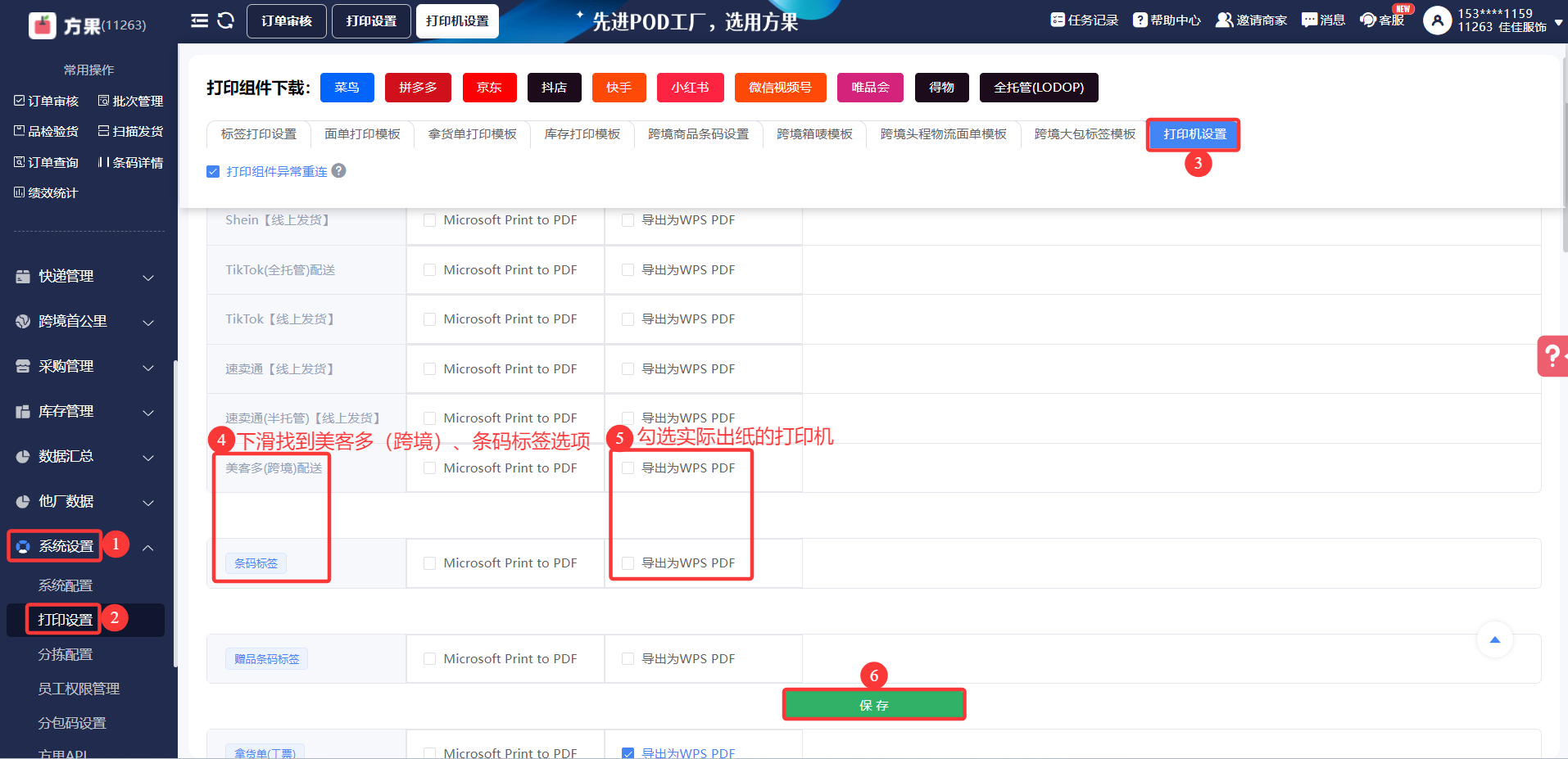Click the red floating help button

(1552, 356)
